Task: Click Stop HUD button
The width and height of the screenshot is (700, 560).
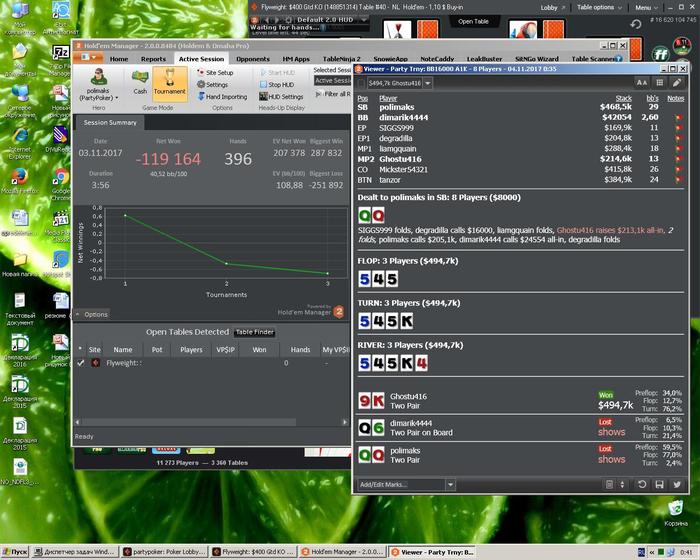Action: 277,84
